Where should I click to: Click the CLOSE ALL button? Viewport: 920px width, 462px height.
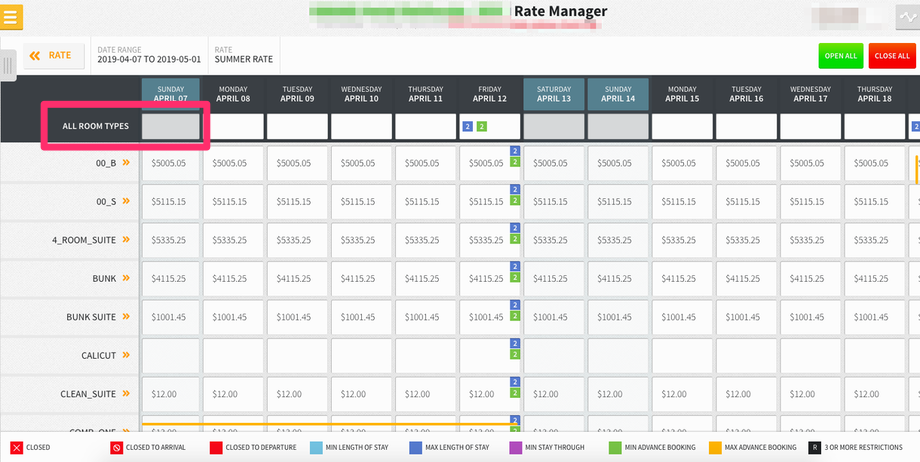(892, 56)
